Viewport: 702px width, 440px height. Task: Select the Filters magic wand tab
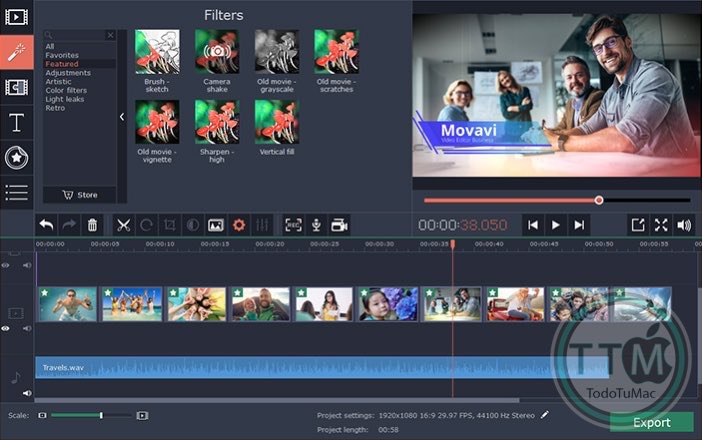[x=17, y=52]
